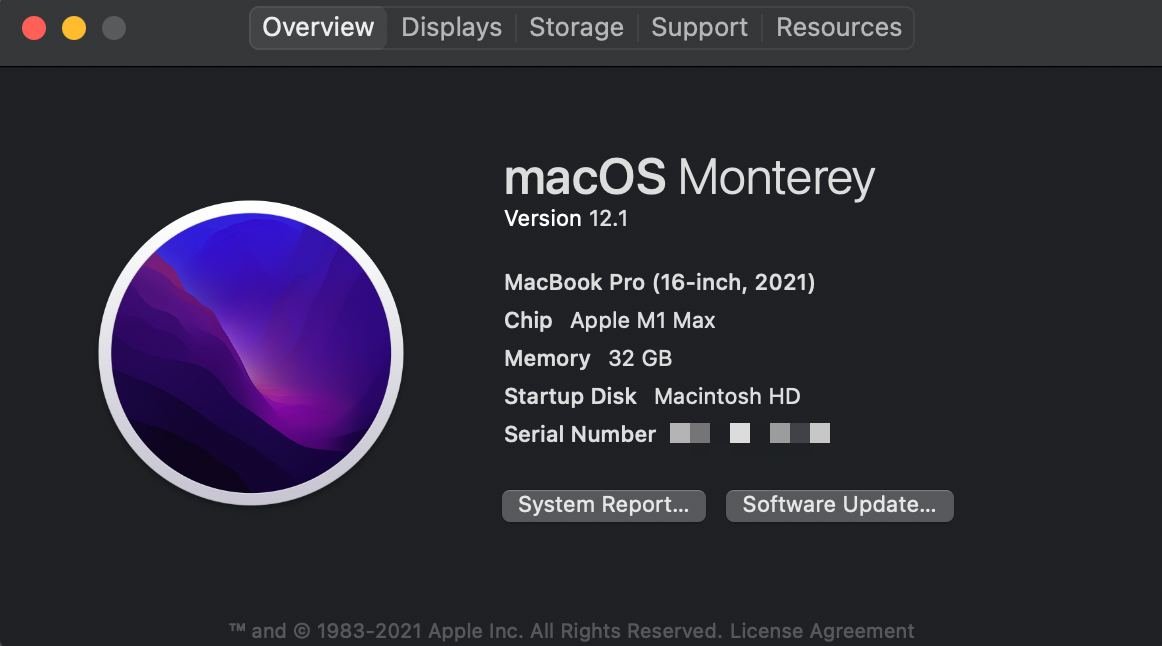Screen dimensions: 1162x646
Task: Launch Software Update… button
Action: [x=840, y=505]
